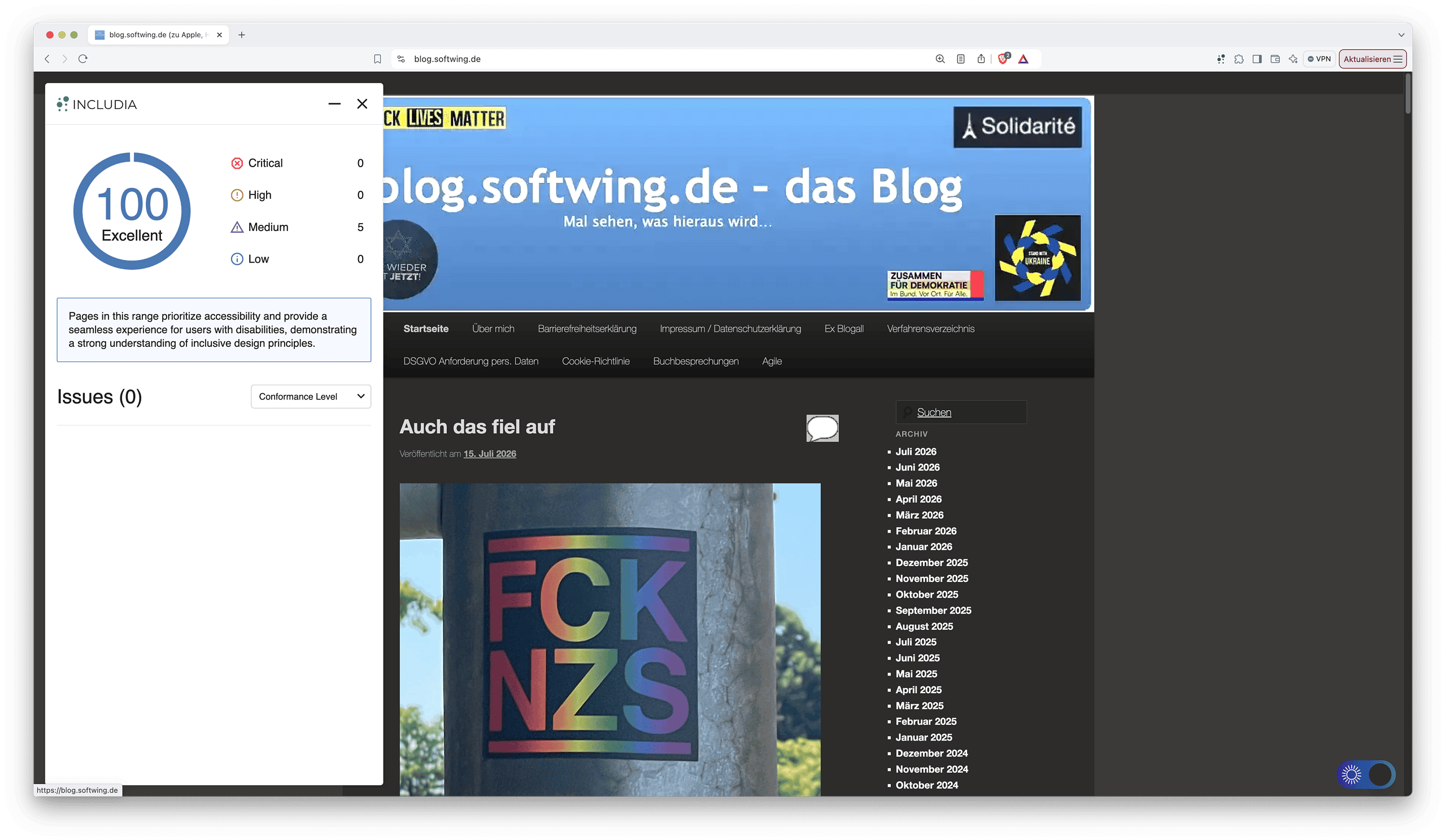Open the Buchbesprechungen menu item
The image size is (1446, 840).
click(695, 362)
